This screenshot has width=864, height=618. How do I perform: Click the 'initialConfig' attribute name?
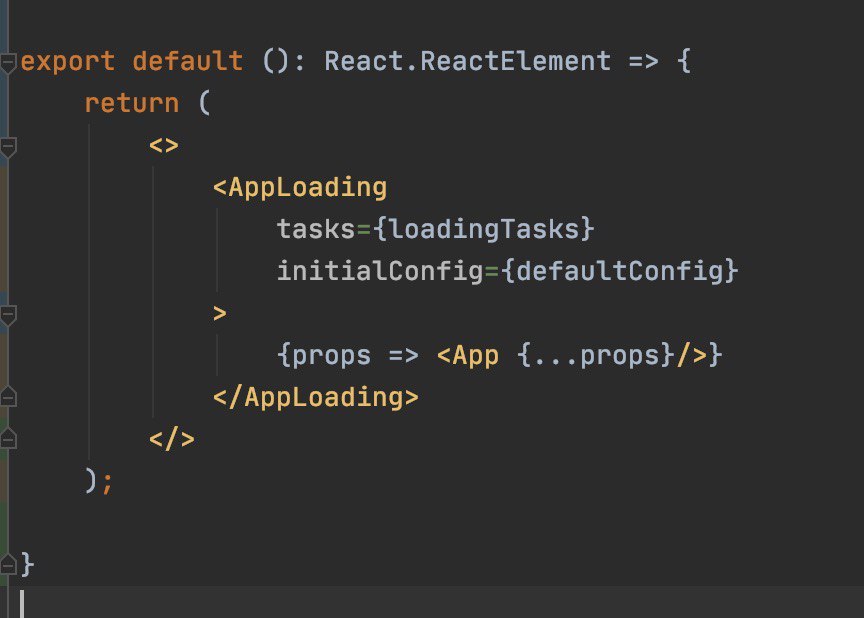point(380,271)
